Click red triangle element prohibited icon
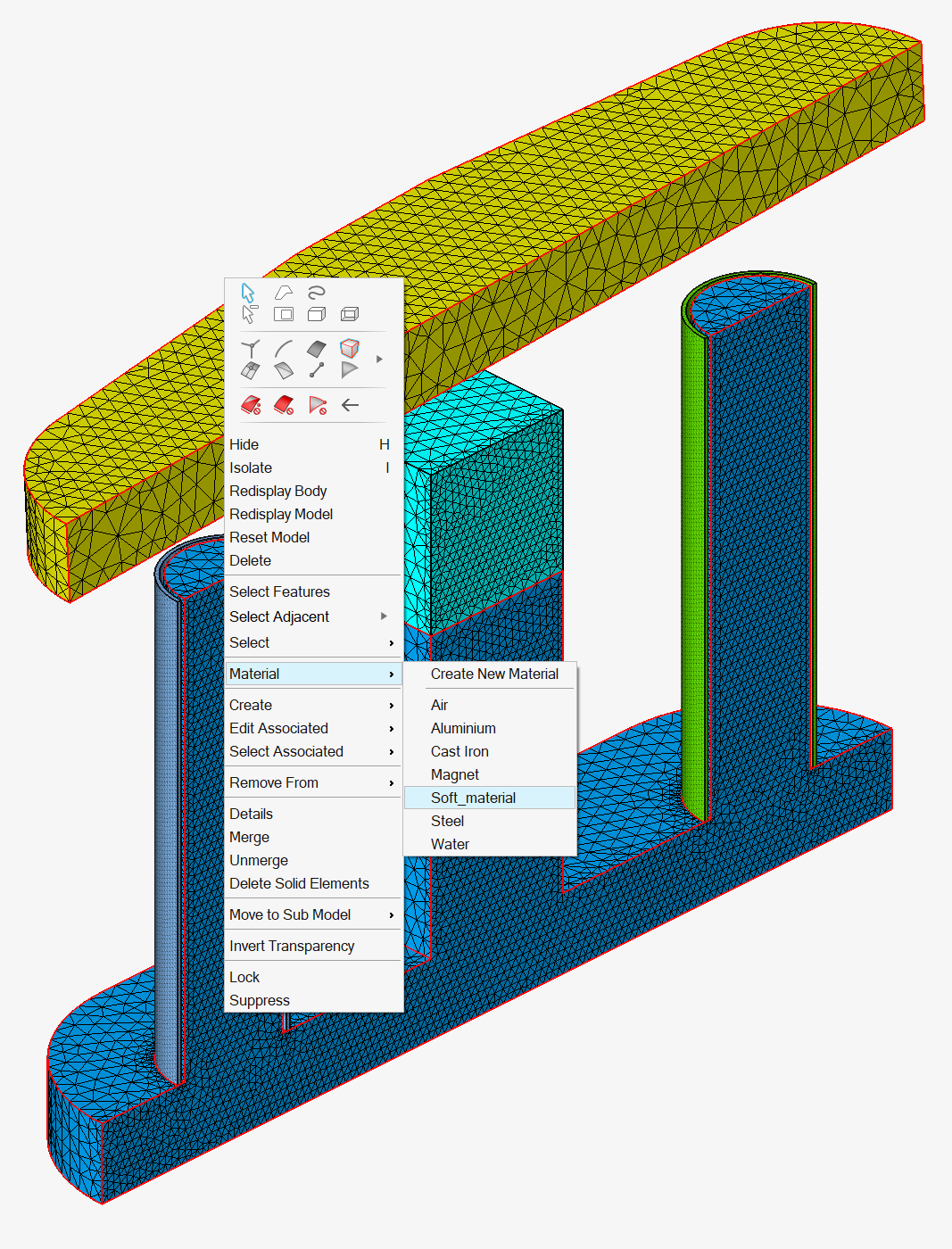The width and height of the screenshot is (952, 1249). pos(317,405)
